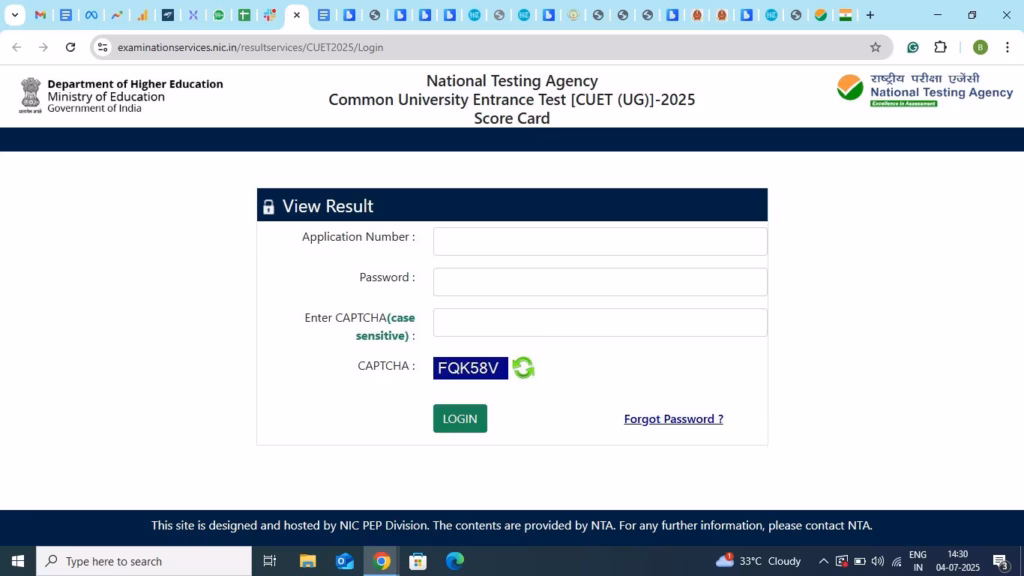Switch the ENG IN input language
Image resolution: width=1024 pixels, height=576 pixels.
point(918,561)
